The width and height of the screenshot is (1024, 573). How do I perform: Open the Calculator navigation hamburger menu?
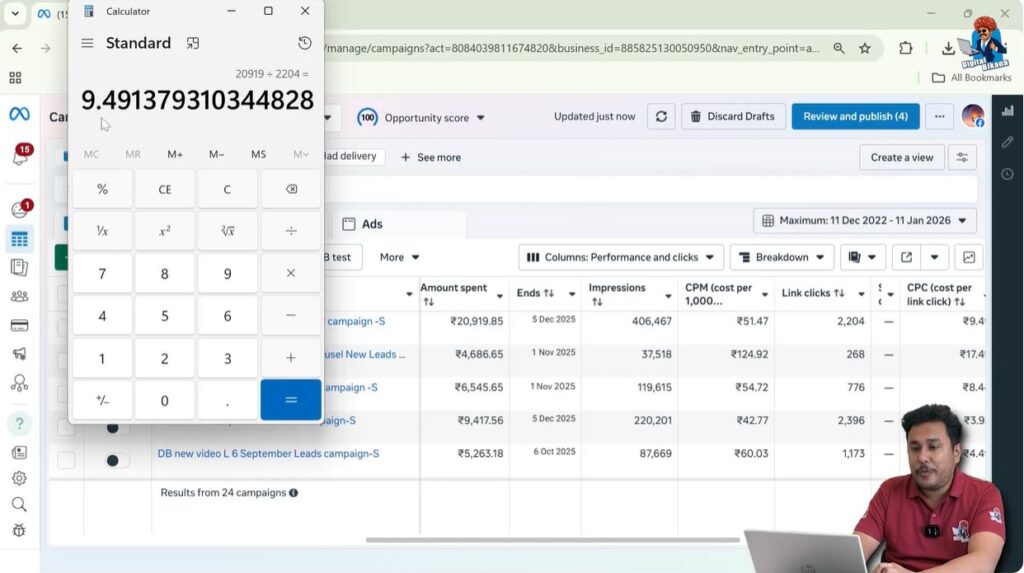(x=87, y=43)
